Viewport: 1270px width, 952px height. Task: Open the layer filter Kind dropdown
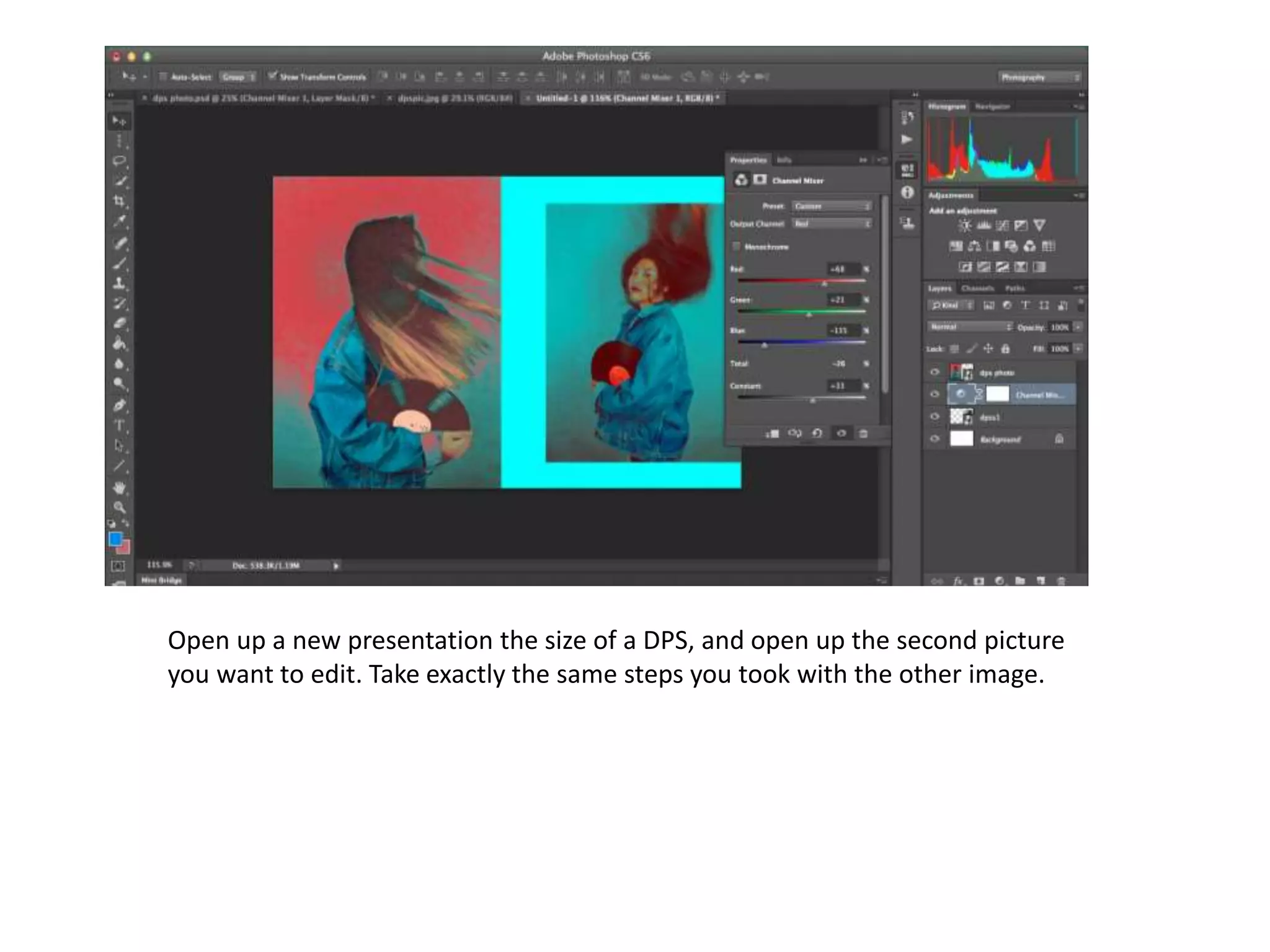951,305
